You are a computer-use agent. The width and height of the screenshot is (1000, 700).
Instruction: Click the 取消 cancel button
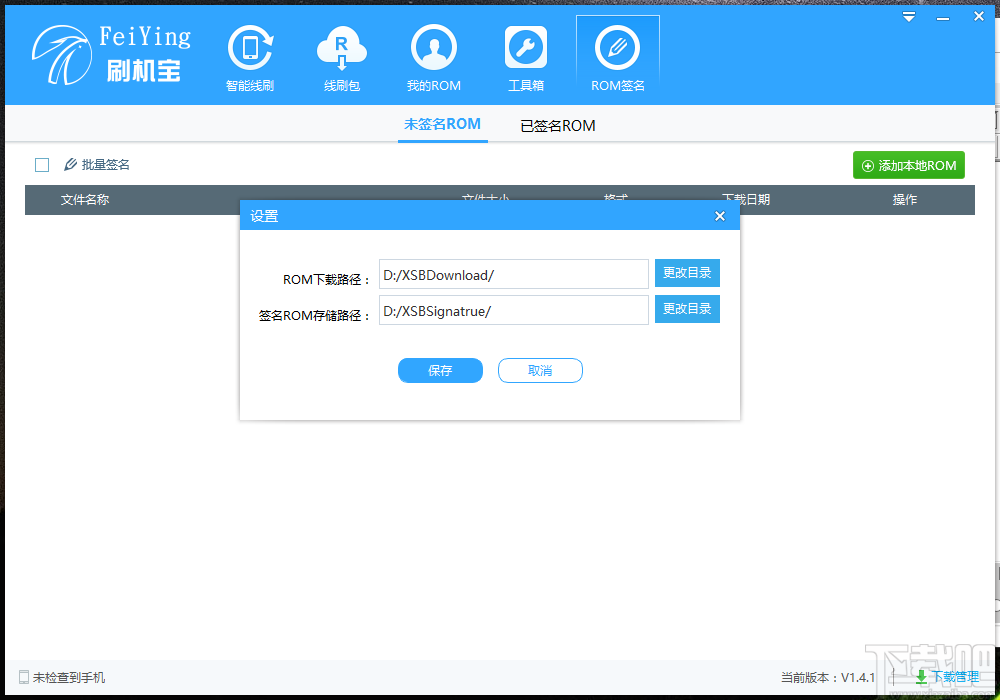[540, 370]
